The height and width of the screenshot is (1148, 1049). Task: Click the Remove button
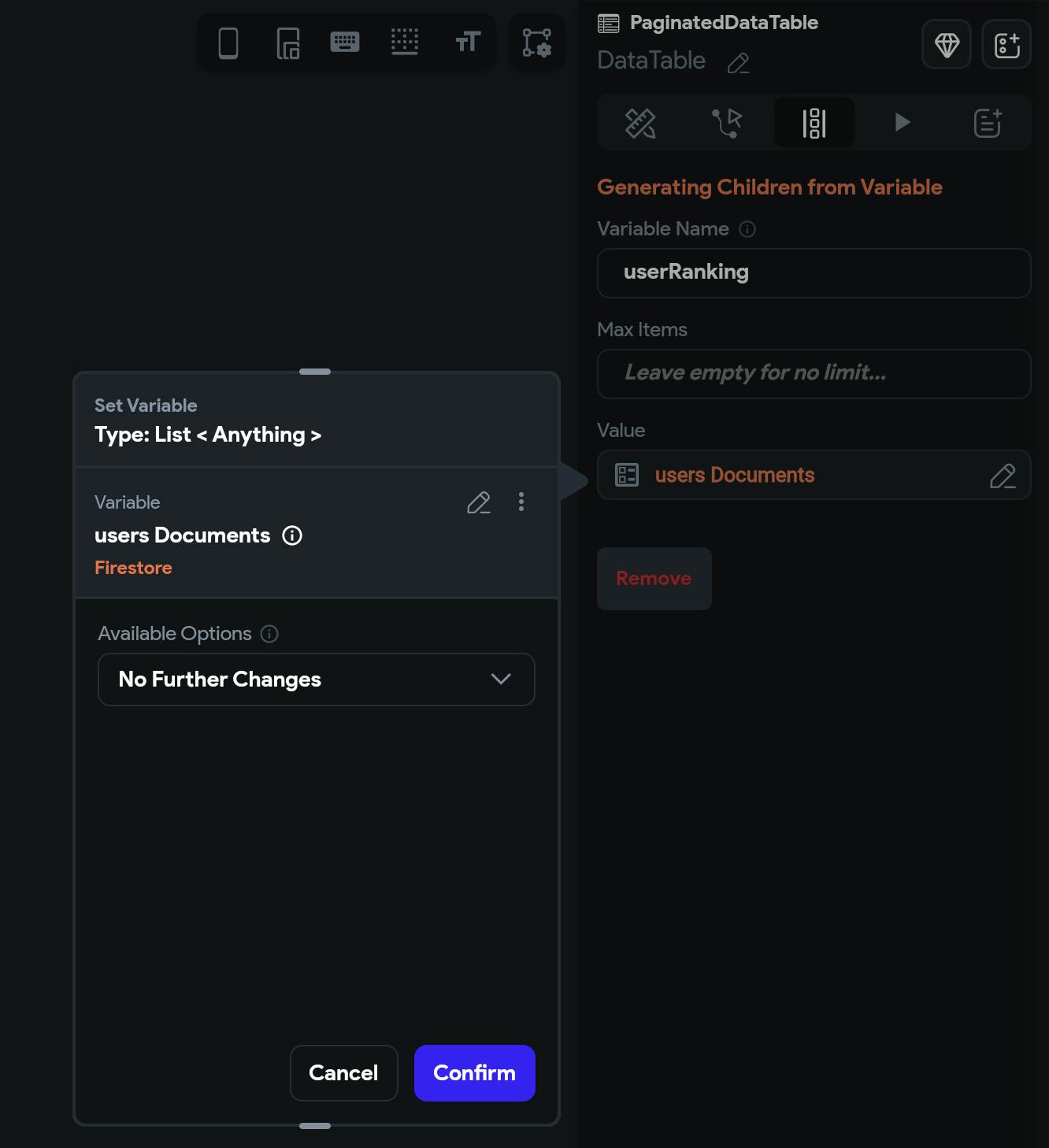(x=654, y=579)
